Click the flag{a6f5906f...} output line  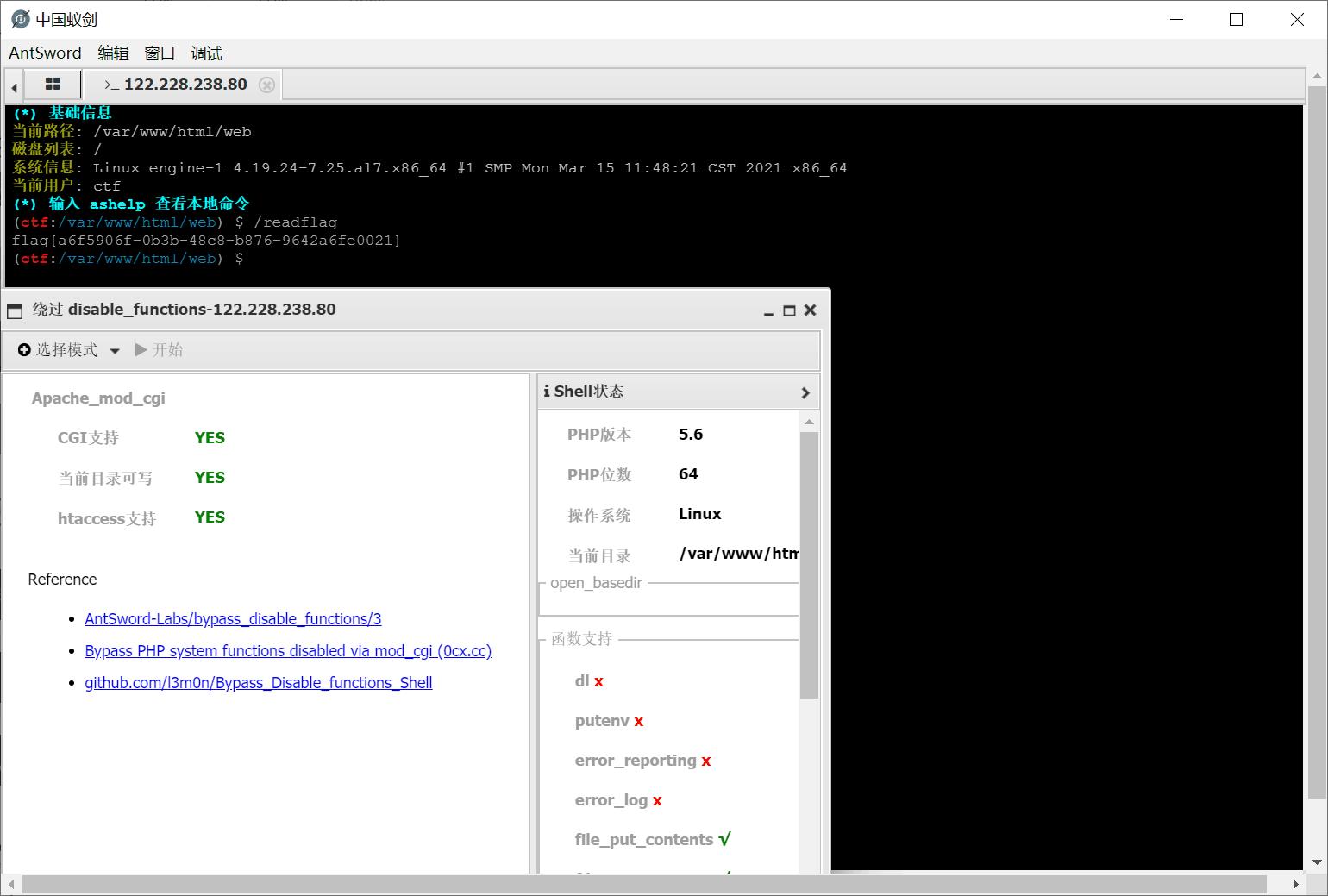click(206, 241)
